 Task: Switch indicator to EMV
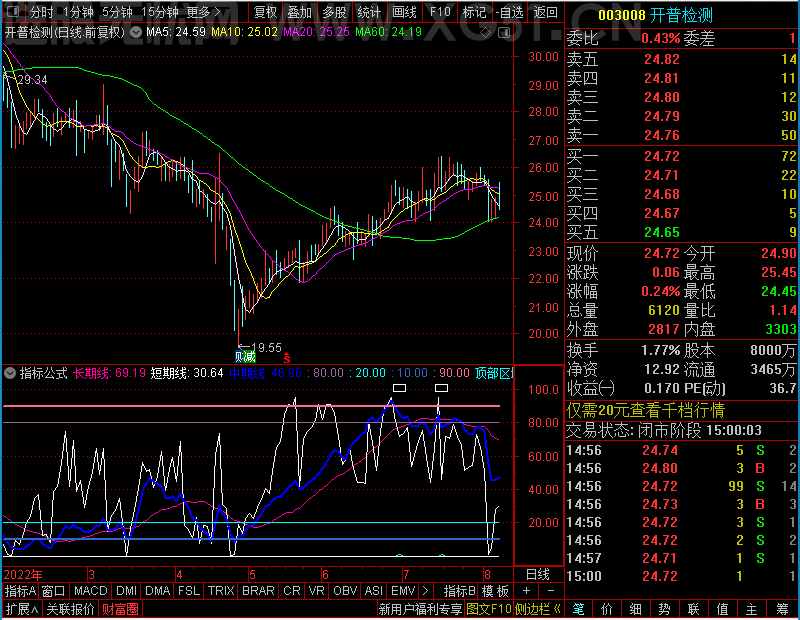403,591
